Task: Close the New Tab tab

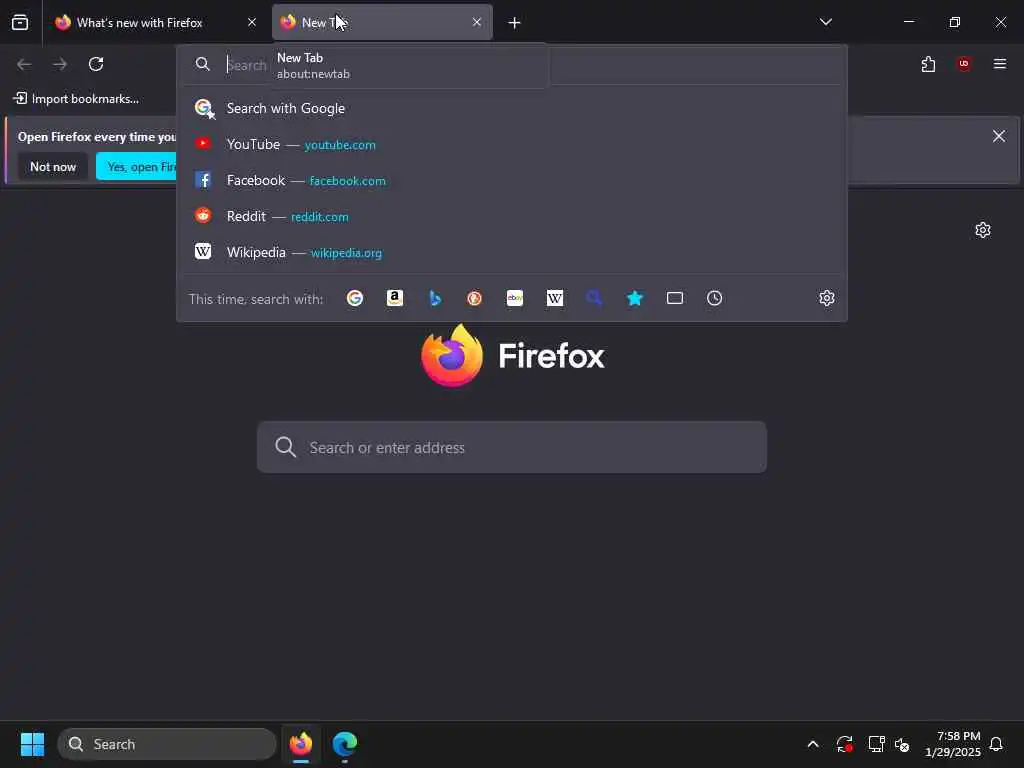Action: 477,22
